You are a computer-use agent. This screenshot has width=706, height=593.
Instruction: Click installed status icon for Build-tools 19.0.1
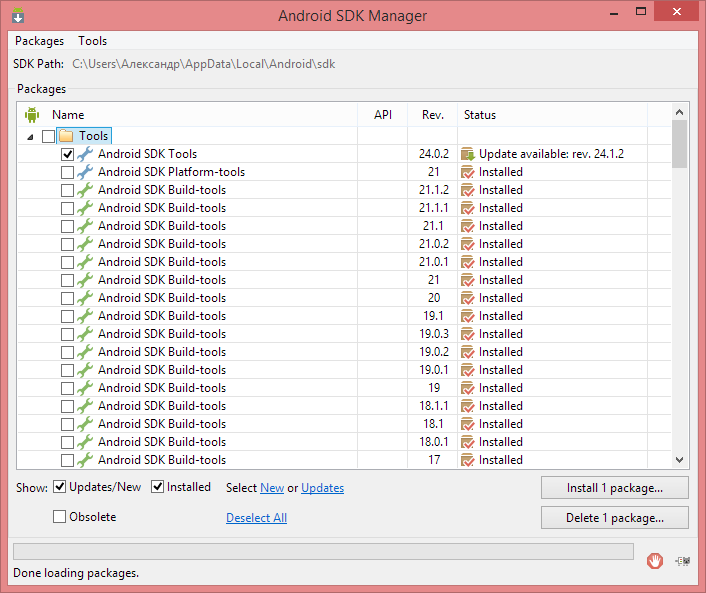pos(468,370)
